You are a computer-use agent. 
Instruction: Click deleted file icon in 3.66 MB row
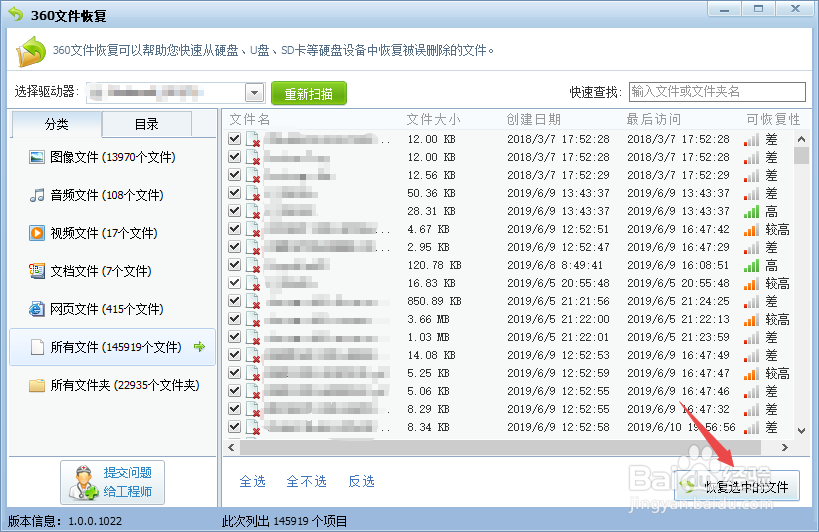point(253,320)
